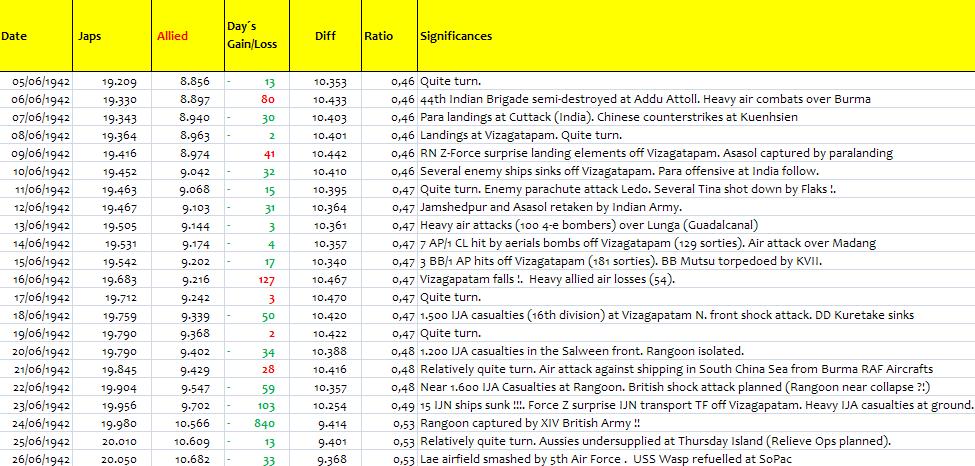The image size is (975, 466).
Task: Select Japs value 19.904
Action: point(112,388)
